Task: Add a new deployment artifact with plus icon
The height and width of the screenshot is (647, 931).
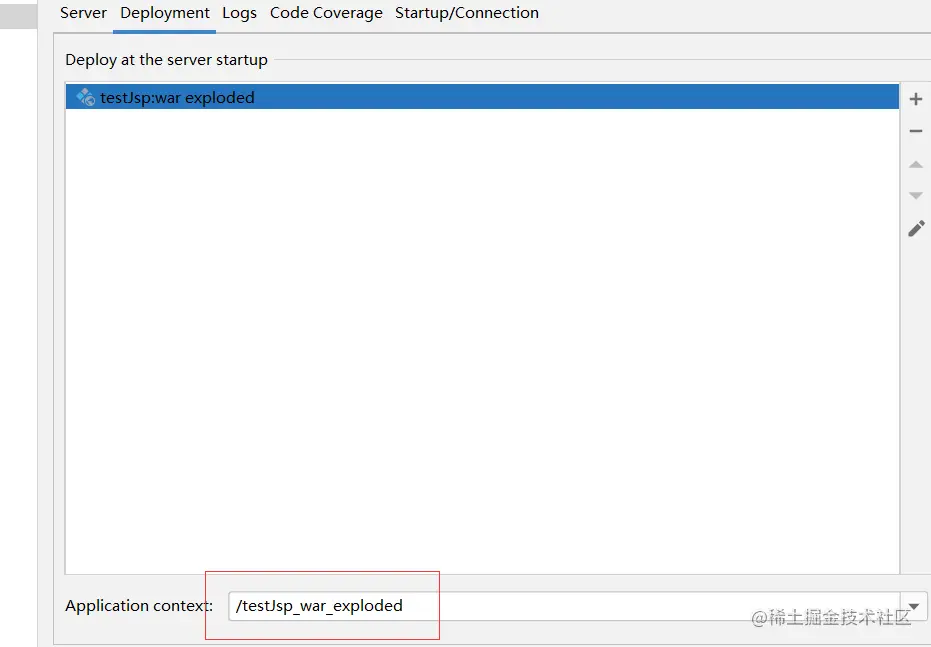Action: (x=916, y=99)
